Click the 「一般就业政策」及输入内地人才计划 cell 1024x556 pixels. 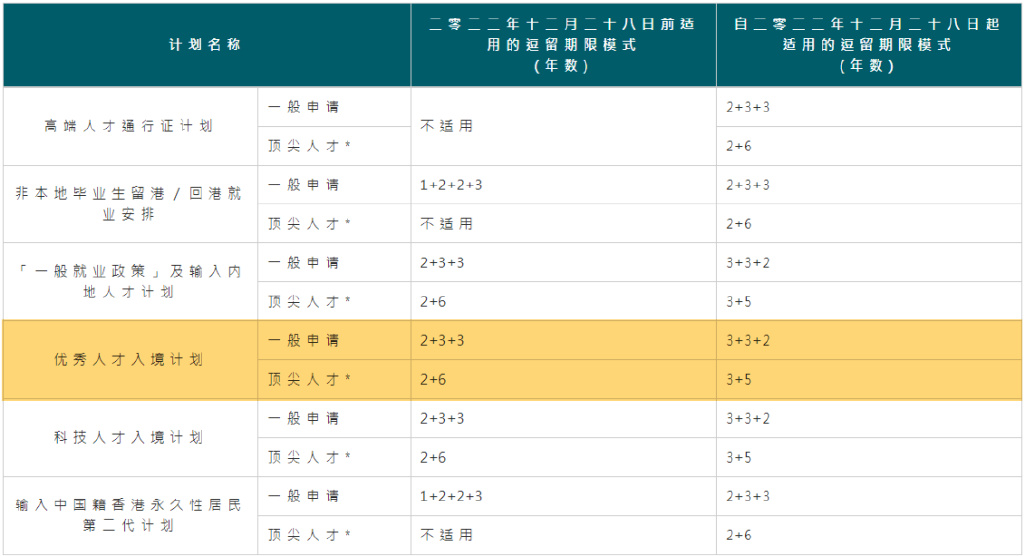(129, 282)
